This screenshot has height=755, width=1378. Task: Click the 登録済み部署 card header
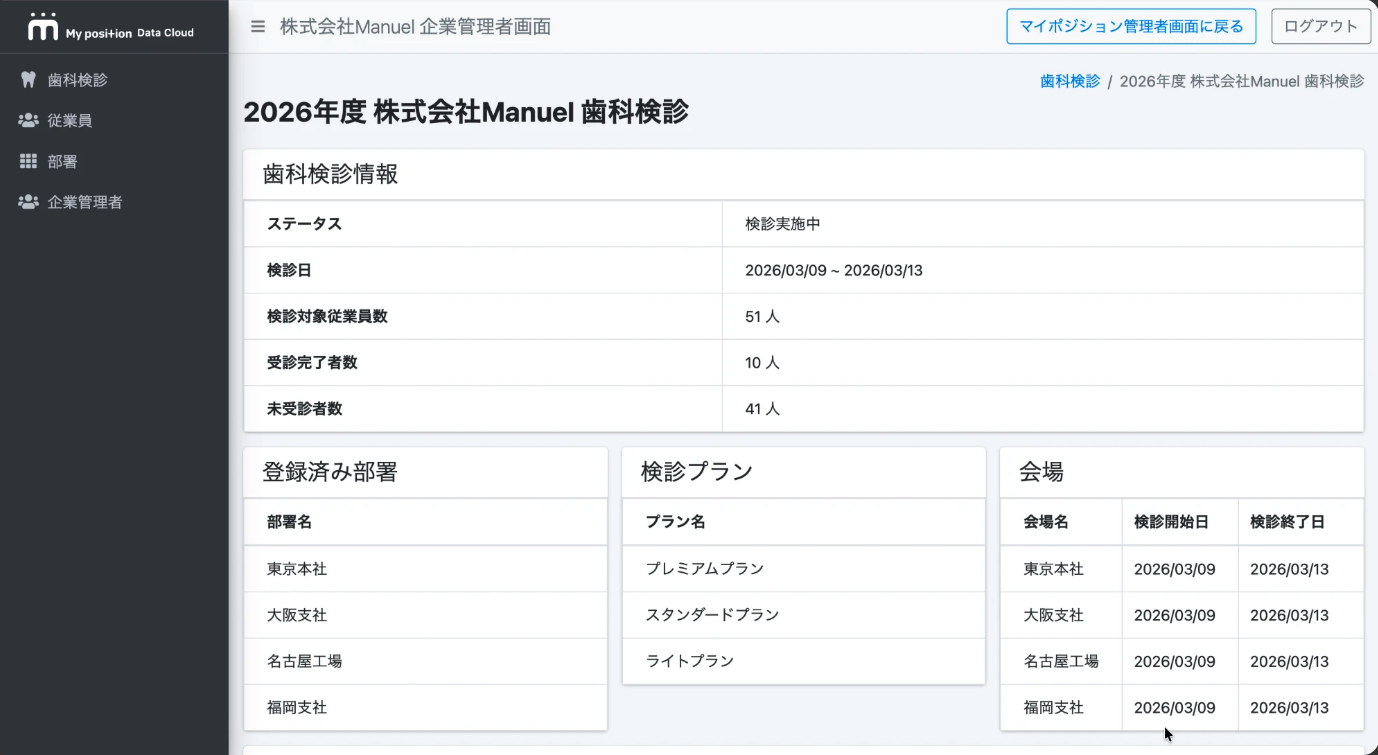click(x=425, y=472)
